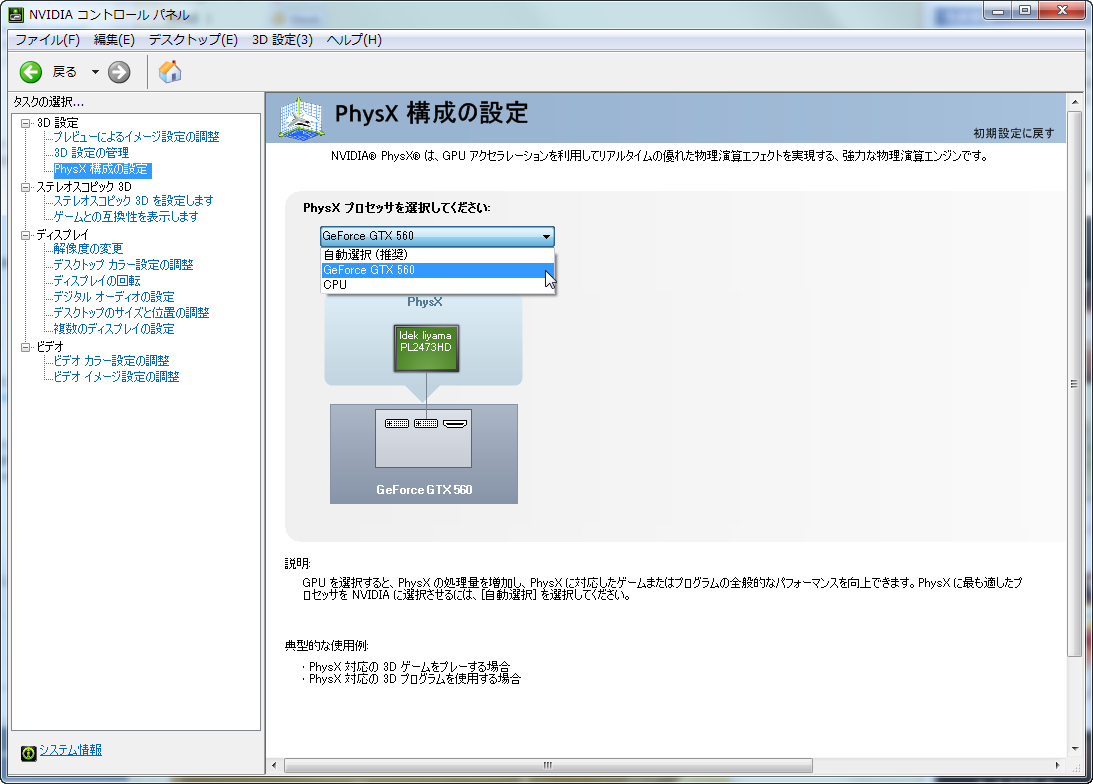
Task: Collapse the ビデオ tree node
Action: (x=26, y=347)
